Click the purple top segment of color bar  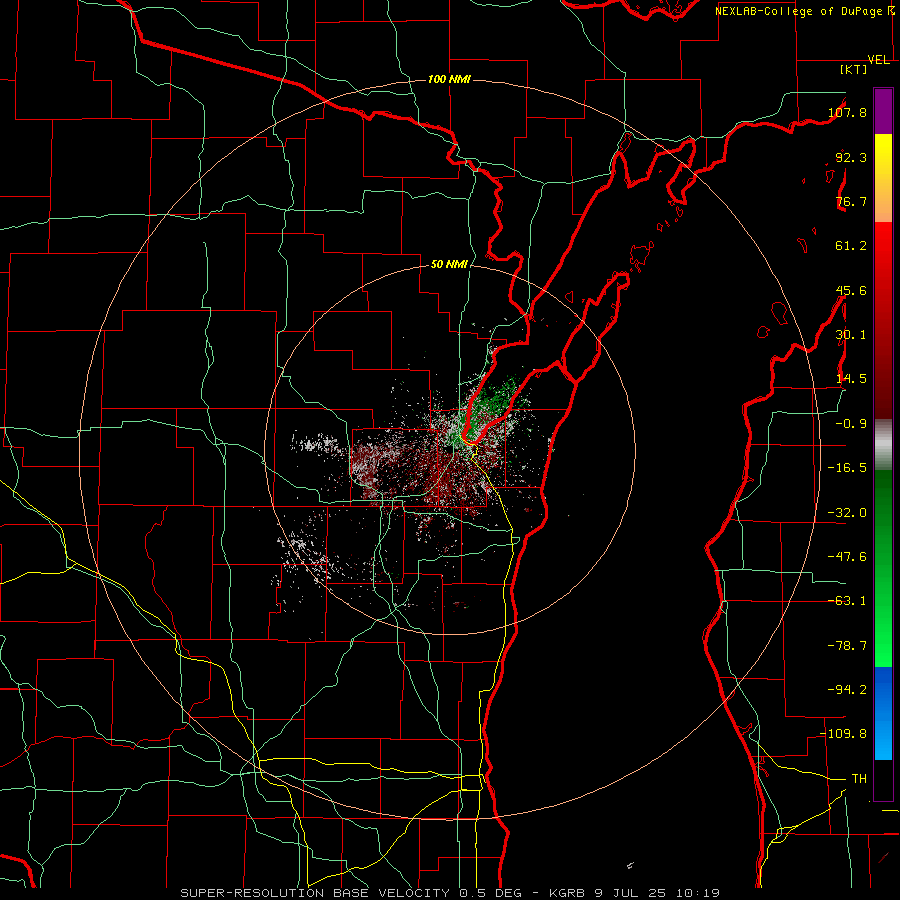[883, 111]
